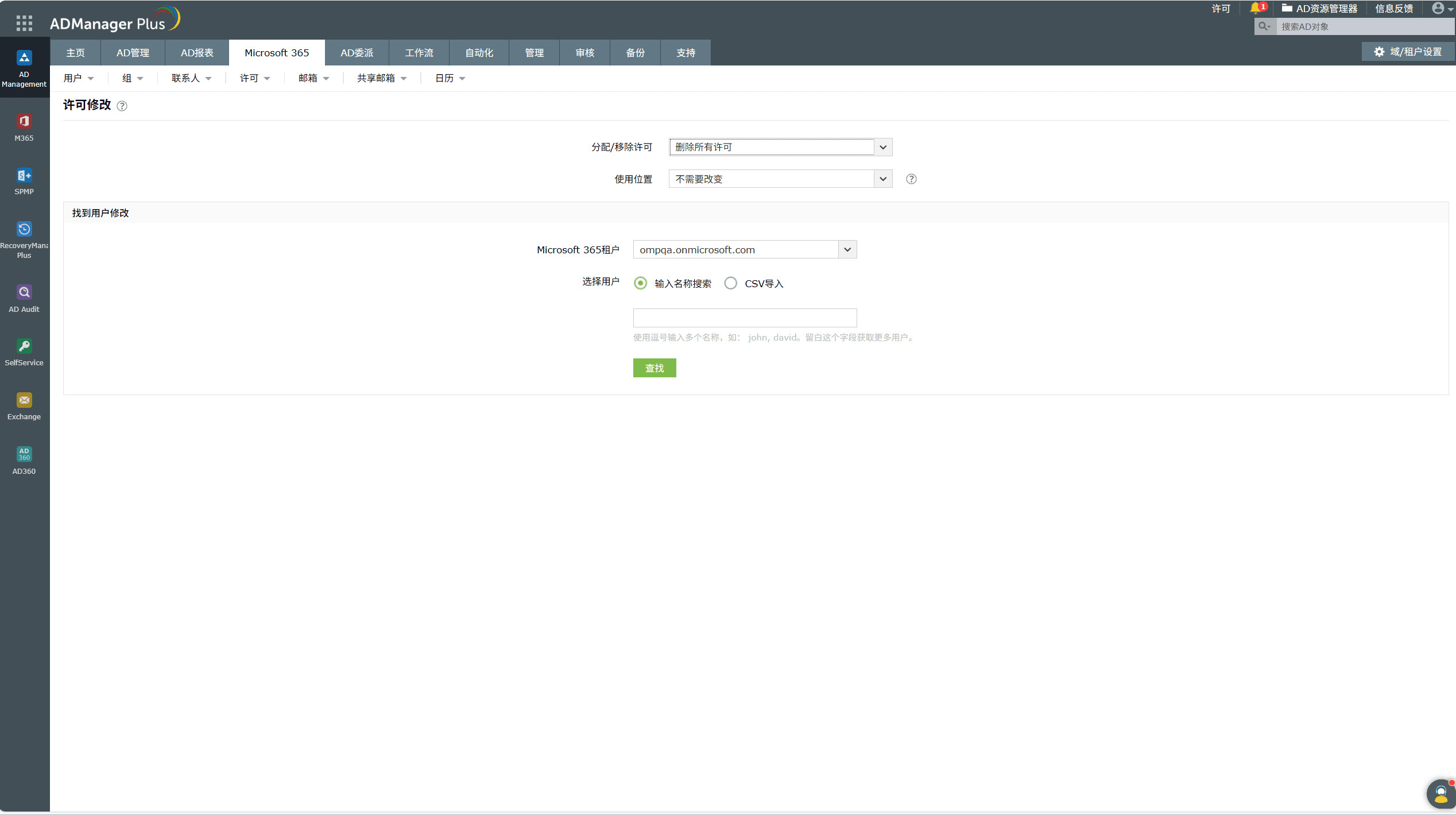Click help icon beside 许可修改 title
This screenshot has height=815, width=1456.
click(122, 106)
